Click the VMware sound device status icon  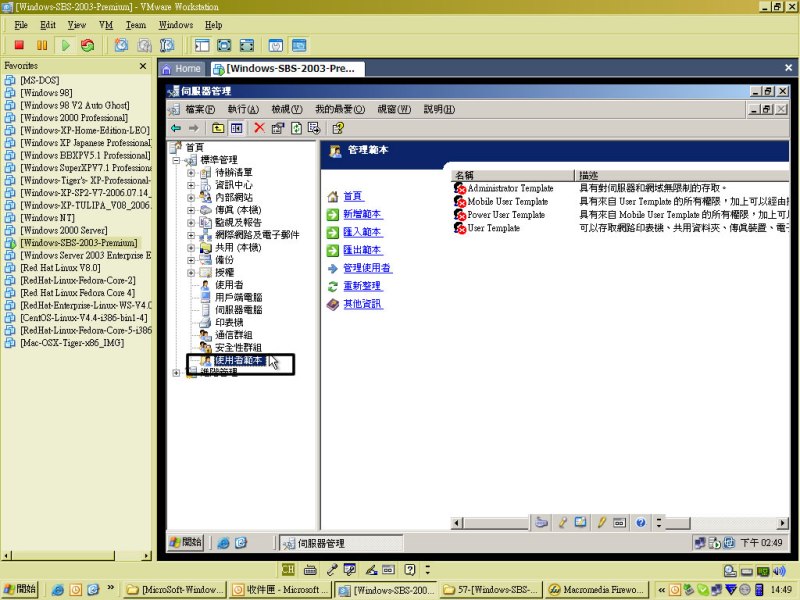click(x=779, y=570)
